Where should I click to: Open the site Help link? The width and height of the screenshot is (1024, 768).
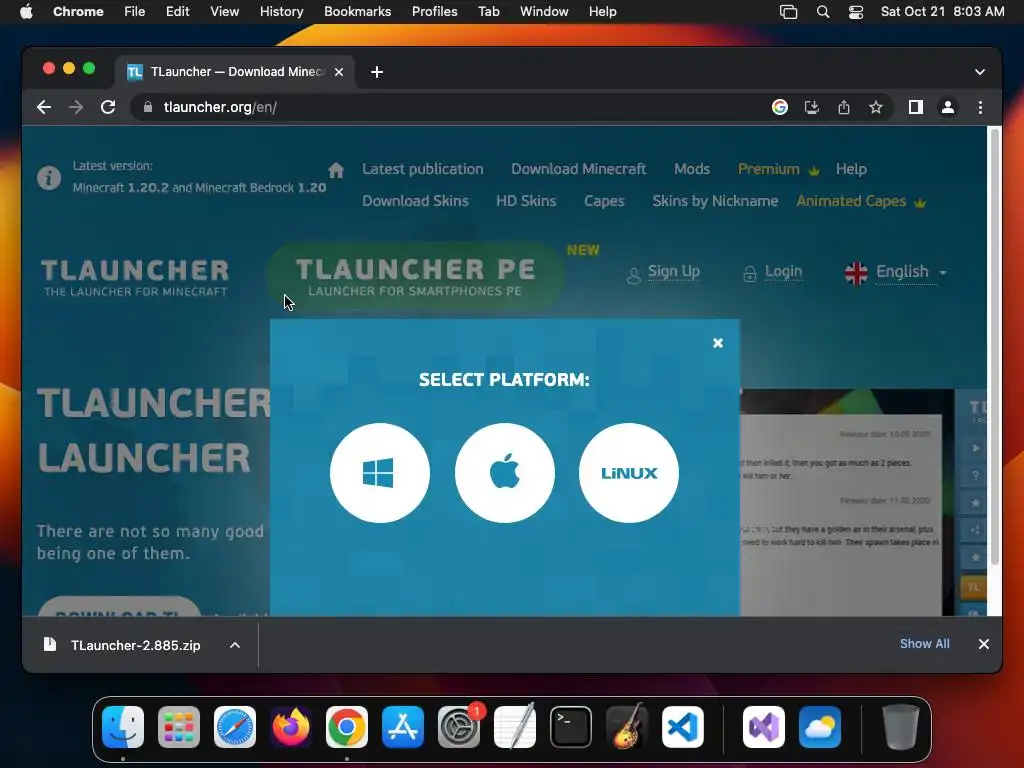click(x=851, y=169)
